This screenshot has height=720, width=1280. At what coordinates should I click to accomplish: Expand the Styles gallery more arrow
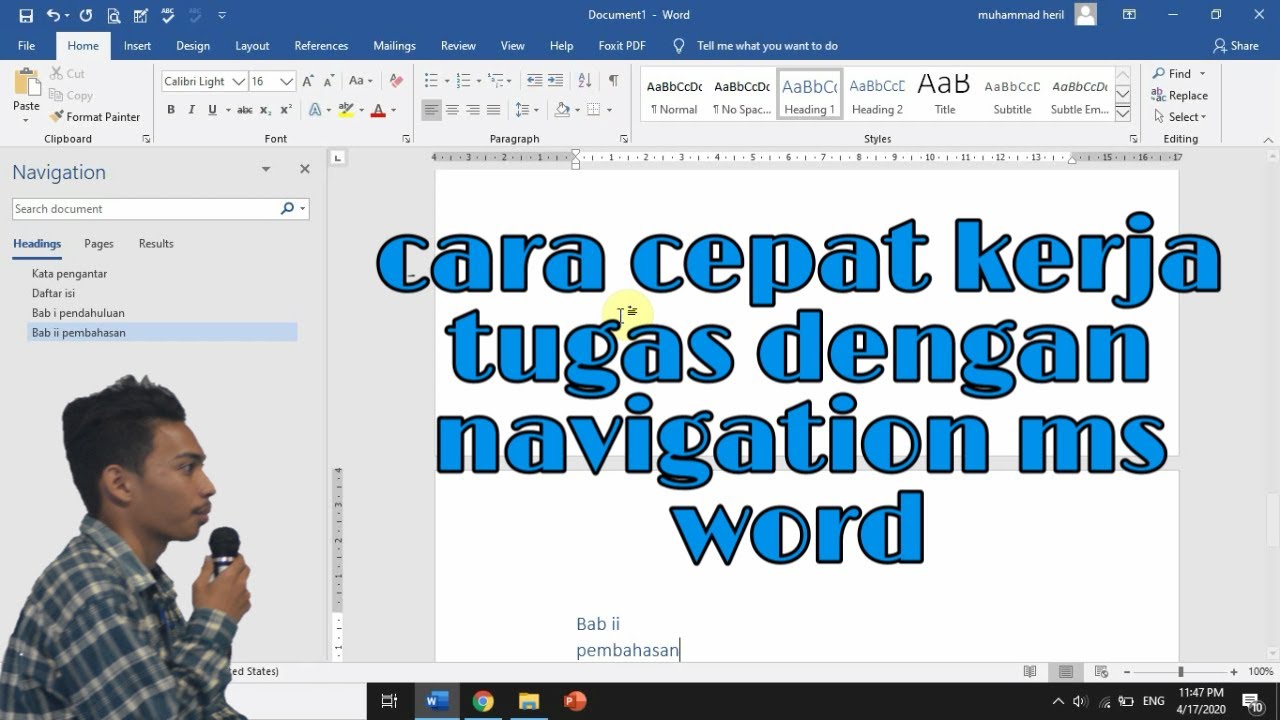(x=1123, y=114)
